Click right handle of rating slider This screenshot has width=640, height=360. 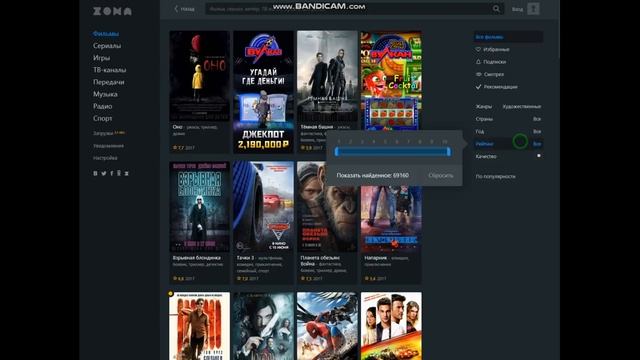pyautogui.click(x=449, y=151)
